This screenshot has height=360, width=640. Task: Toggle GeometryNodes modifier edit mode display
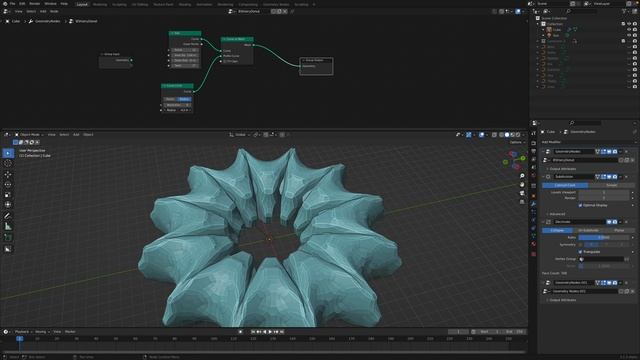click(x=603, y=152)
